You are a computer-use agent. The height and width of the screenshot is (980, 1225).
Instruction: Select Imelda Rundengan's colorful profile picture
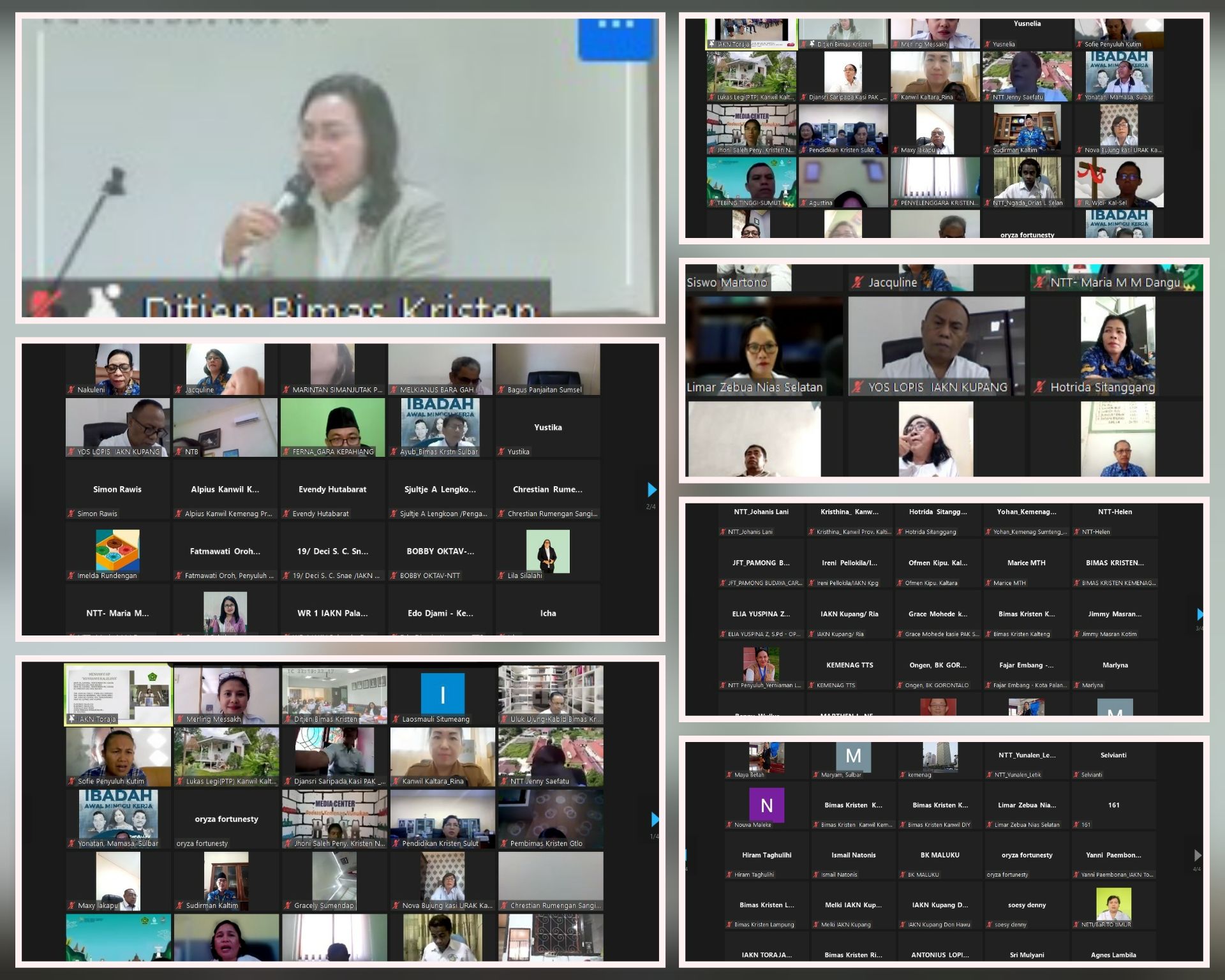117,550
